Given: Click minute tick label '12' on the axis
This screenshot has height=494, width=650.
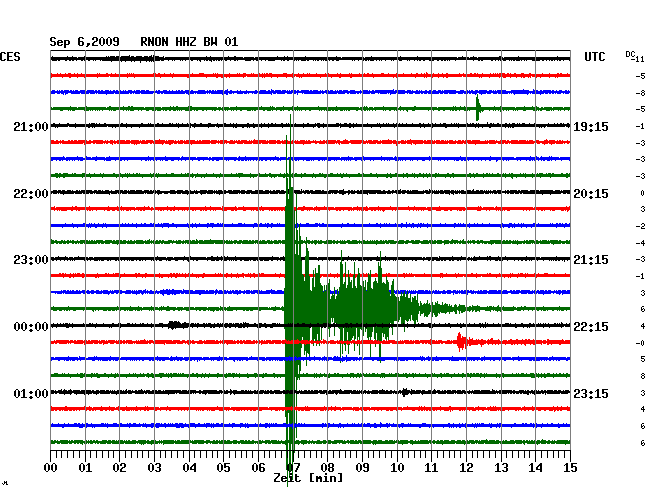Looking at the screenshot, I should click(466, 468).
